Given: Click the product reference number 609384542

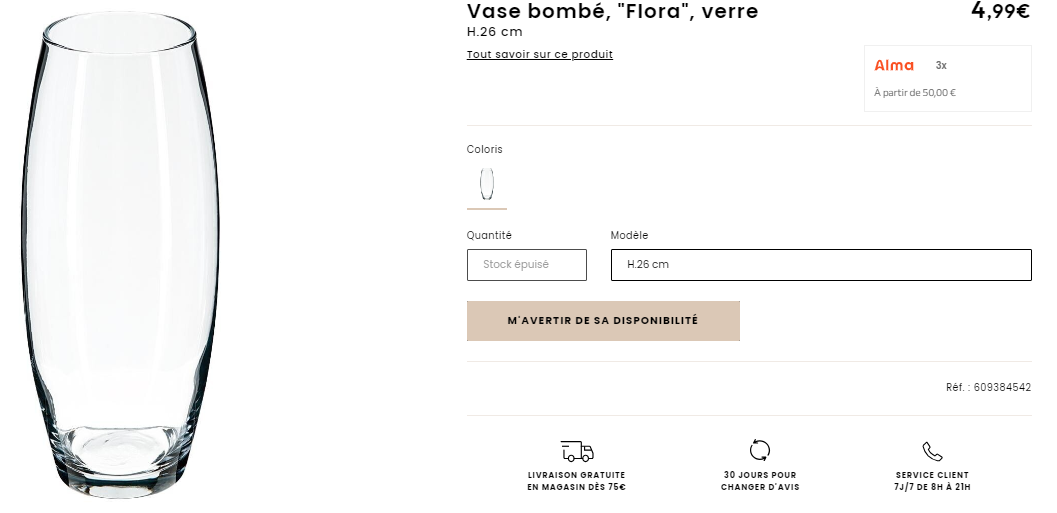Looking at the screenshot, I should 1002,388.
